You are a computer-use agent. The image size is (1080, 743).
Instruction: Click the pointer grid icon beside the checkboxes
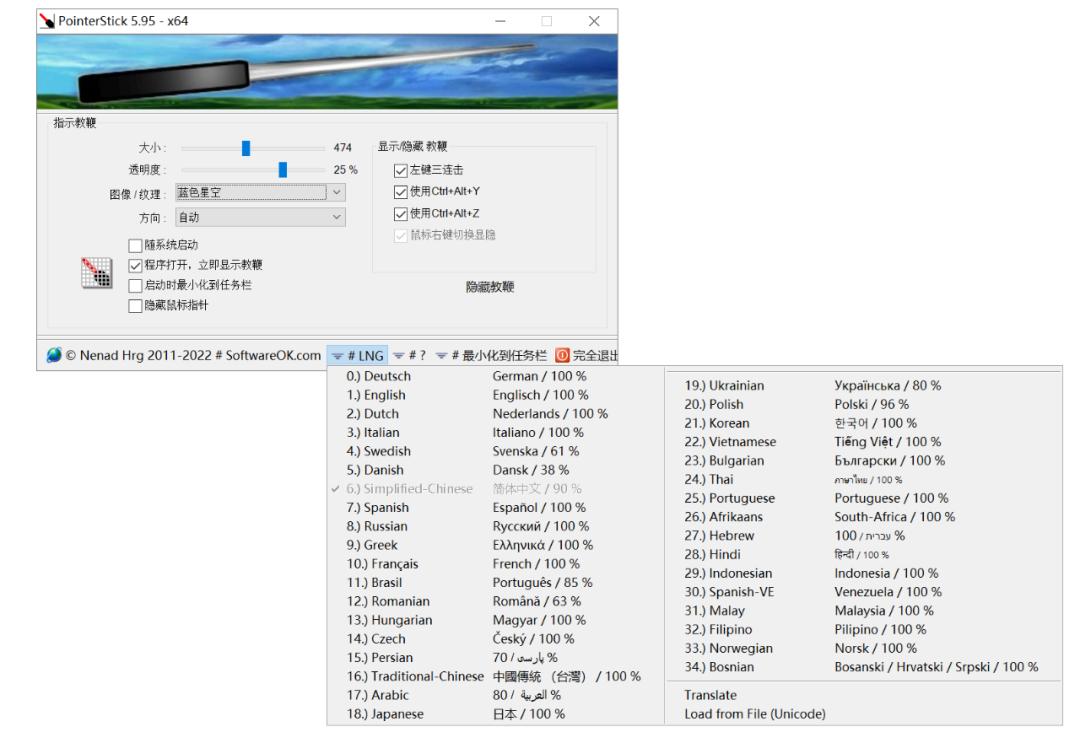[96, 273]
